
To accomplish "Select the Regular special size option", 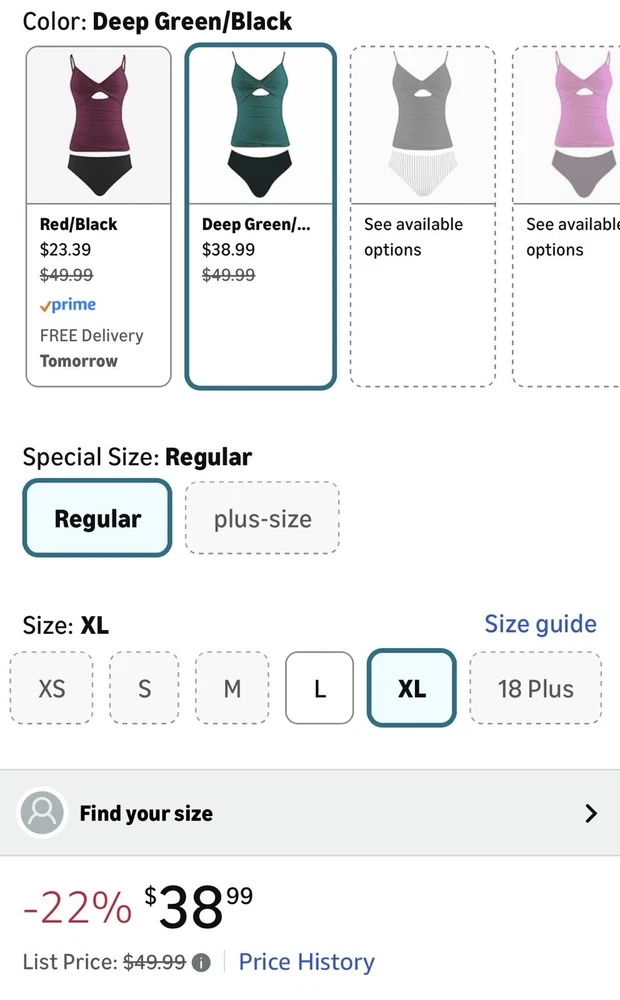I will [x=97, y=518].
